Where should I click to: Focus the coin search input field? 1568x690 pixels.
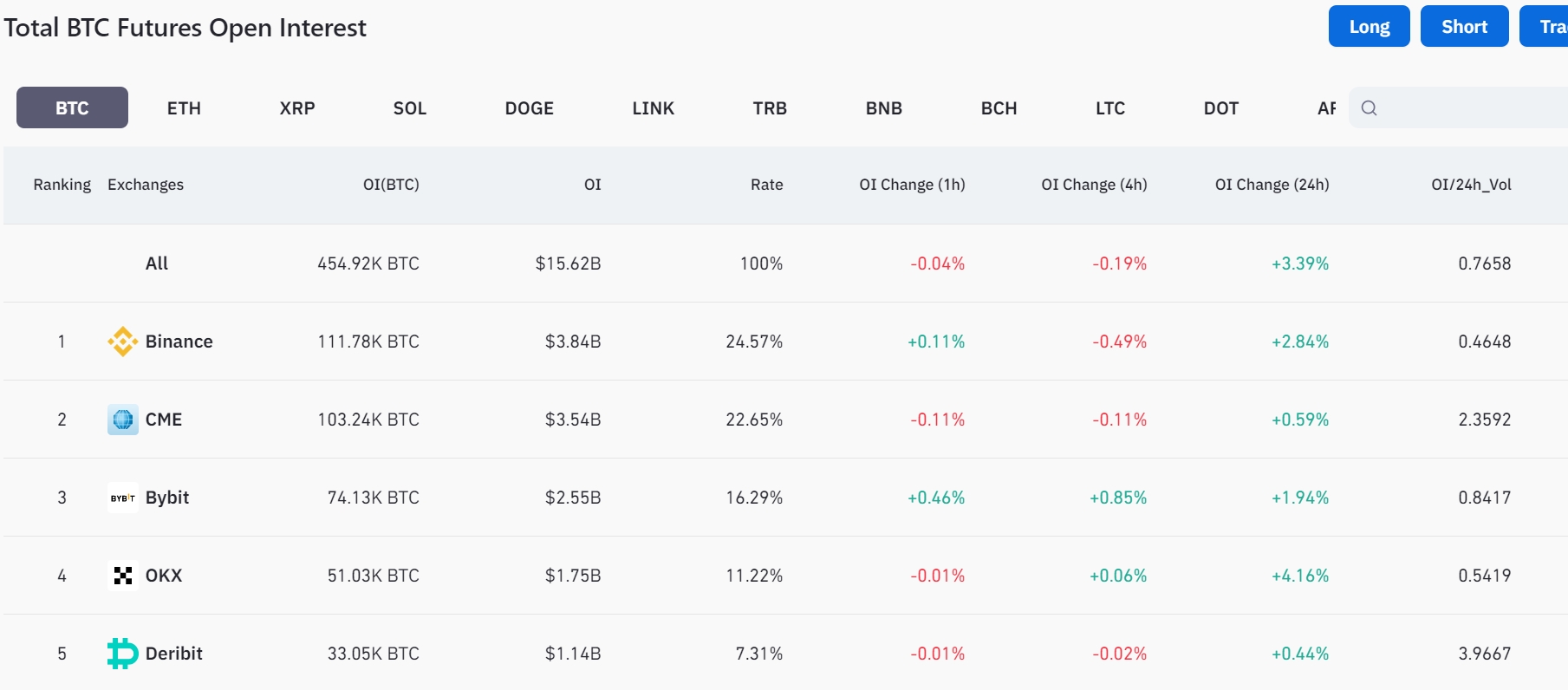tap(1474, 108)
